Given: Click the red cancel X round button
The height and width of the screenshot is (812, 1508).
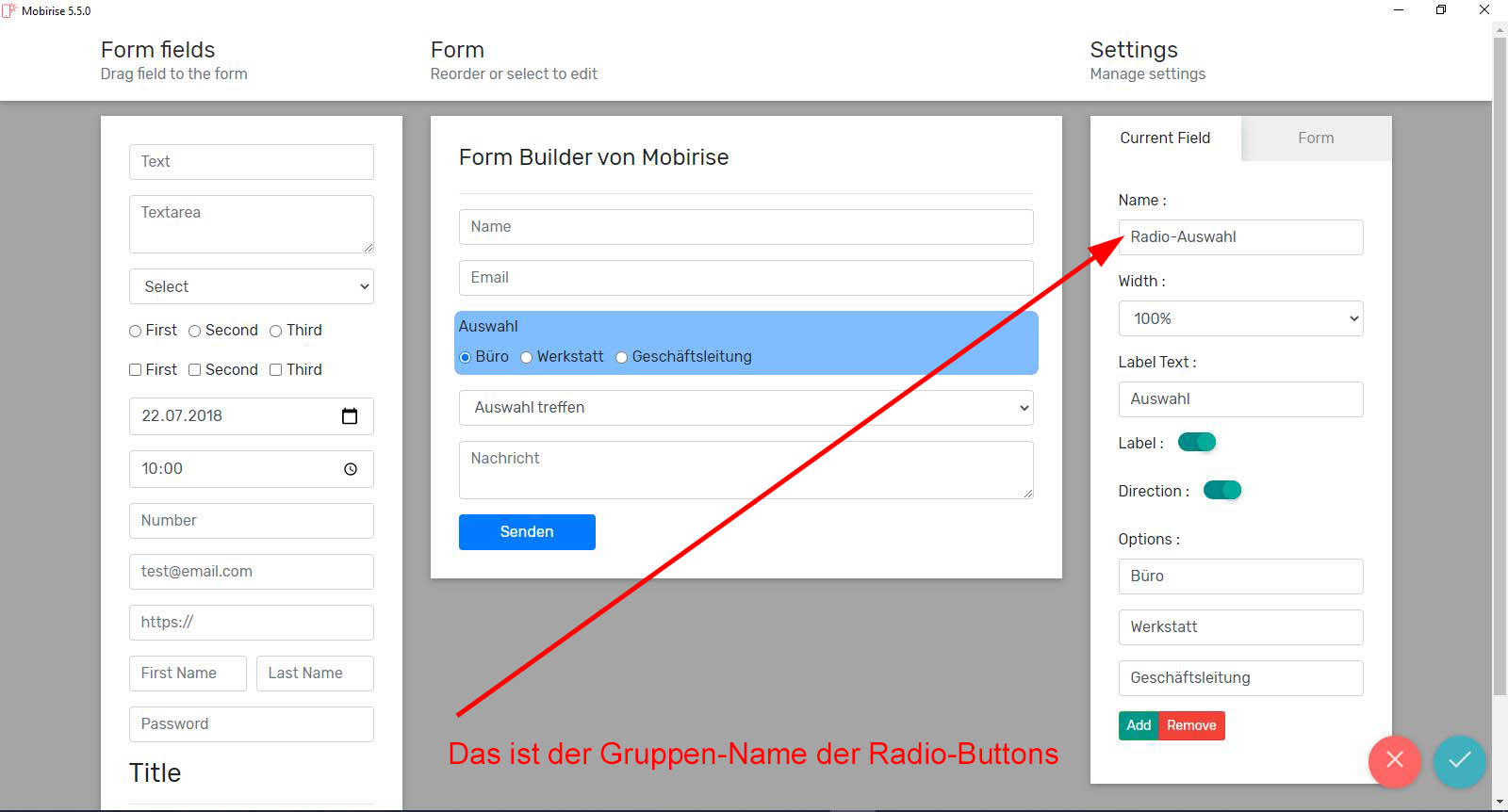Looking at the screenshot, I should 1395,760.
